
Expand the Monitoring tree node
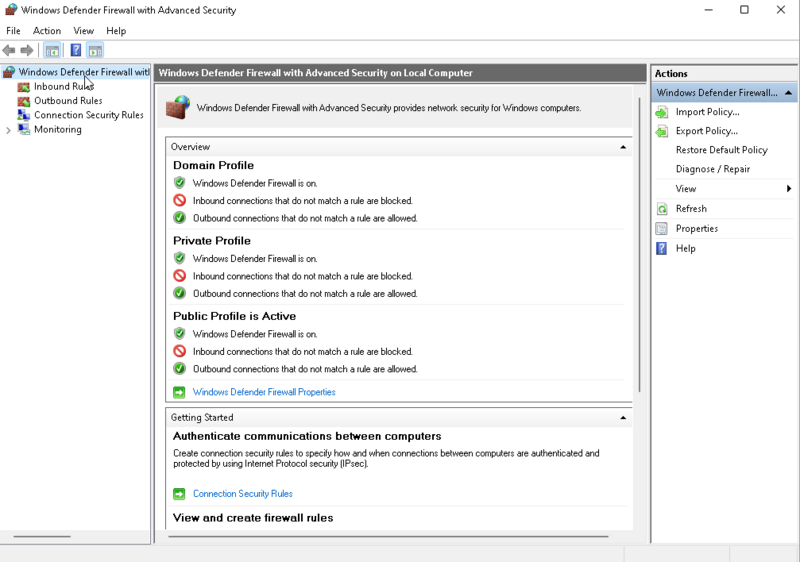(x=8, y=130)
